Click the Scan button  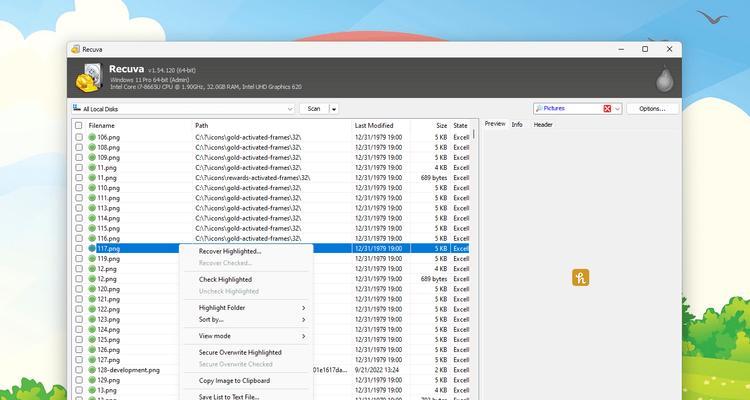(314, 109)
